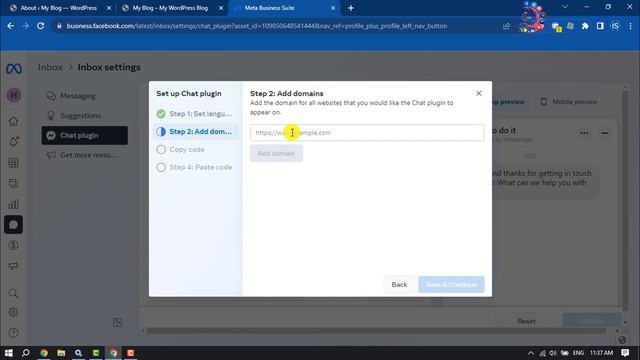
Task: Click the Inbox breadcrumb link
Action: coord(50,67)
